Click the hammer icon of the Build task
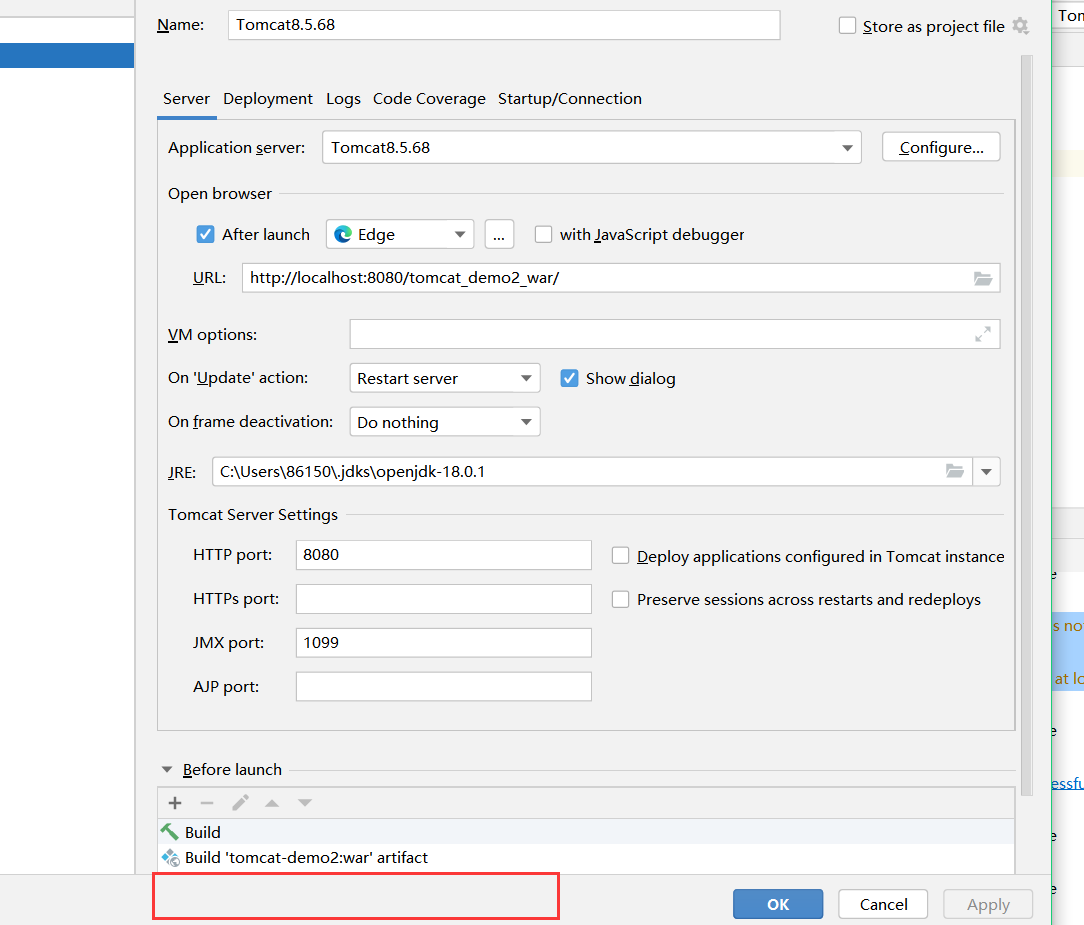The image size is (1084, 925). pos(170,832)
